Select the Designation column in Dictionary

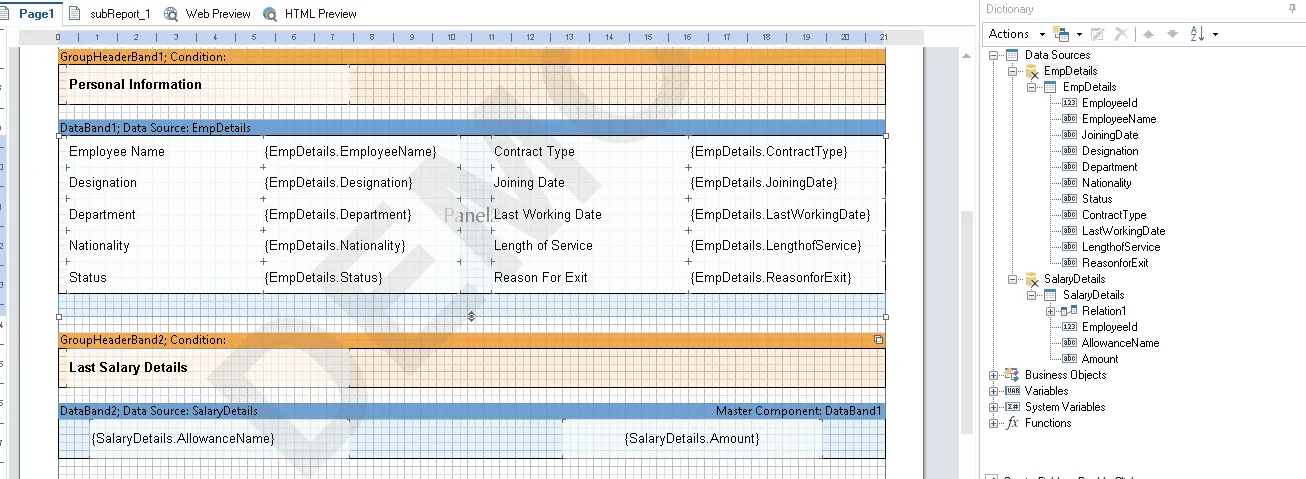(1109, 151)
